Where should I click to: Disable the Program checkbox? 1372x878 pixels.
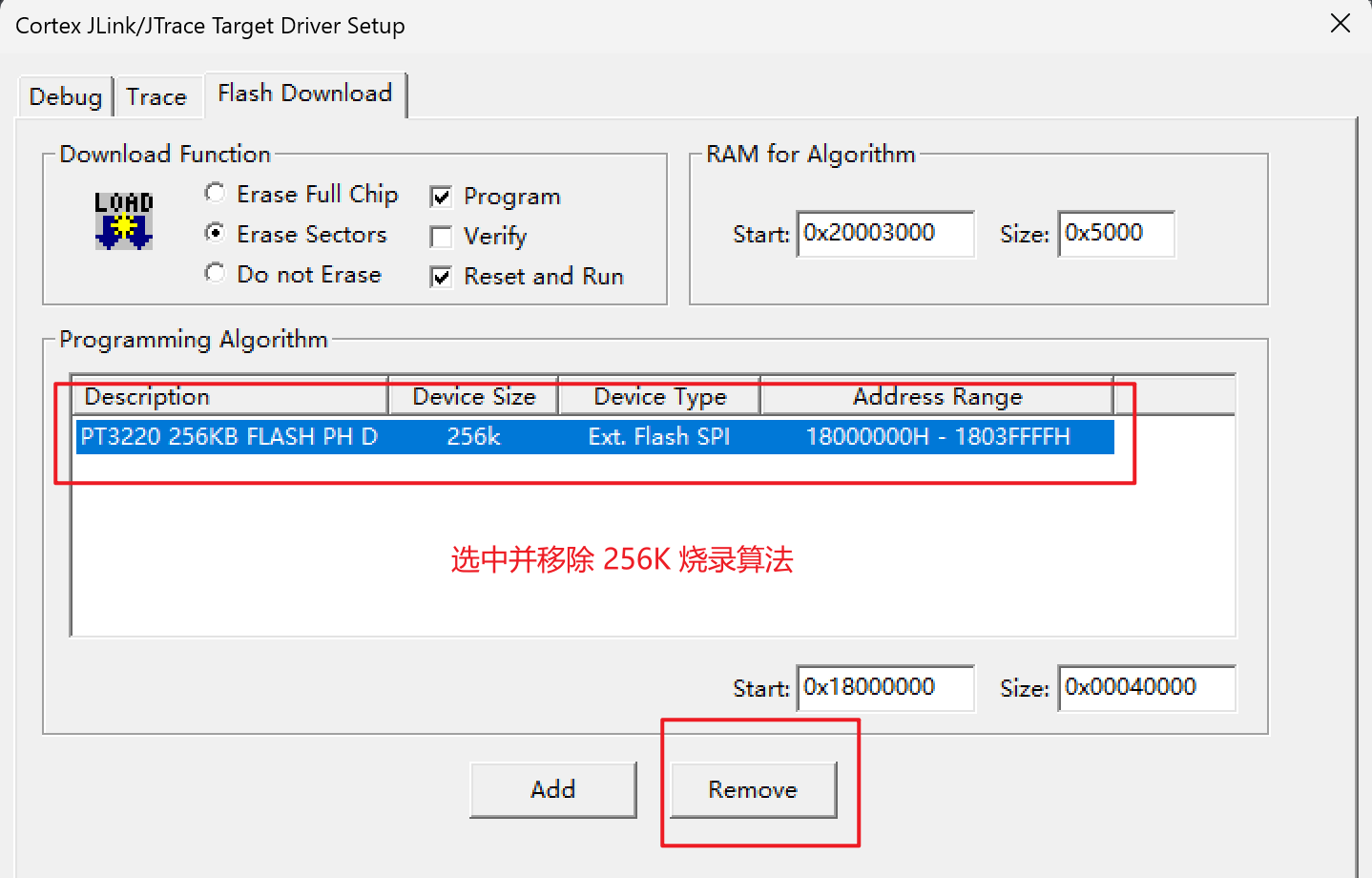point(440,196)
